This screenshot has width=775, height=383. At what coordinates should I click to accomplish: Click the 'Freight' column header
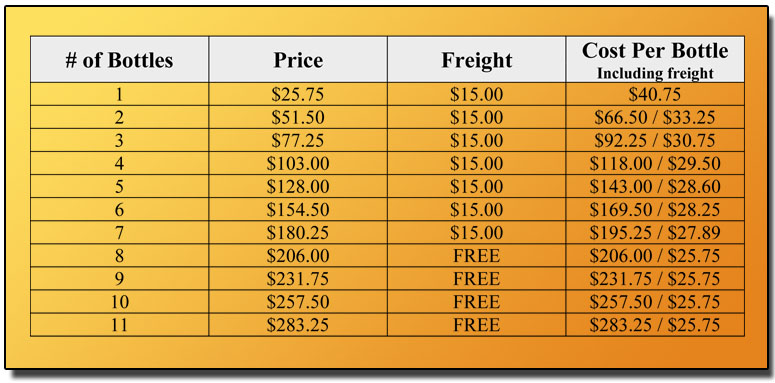point(476,59)
